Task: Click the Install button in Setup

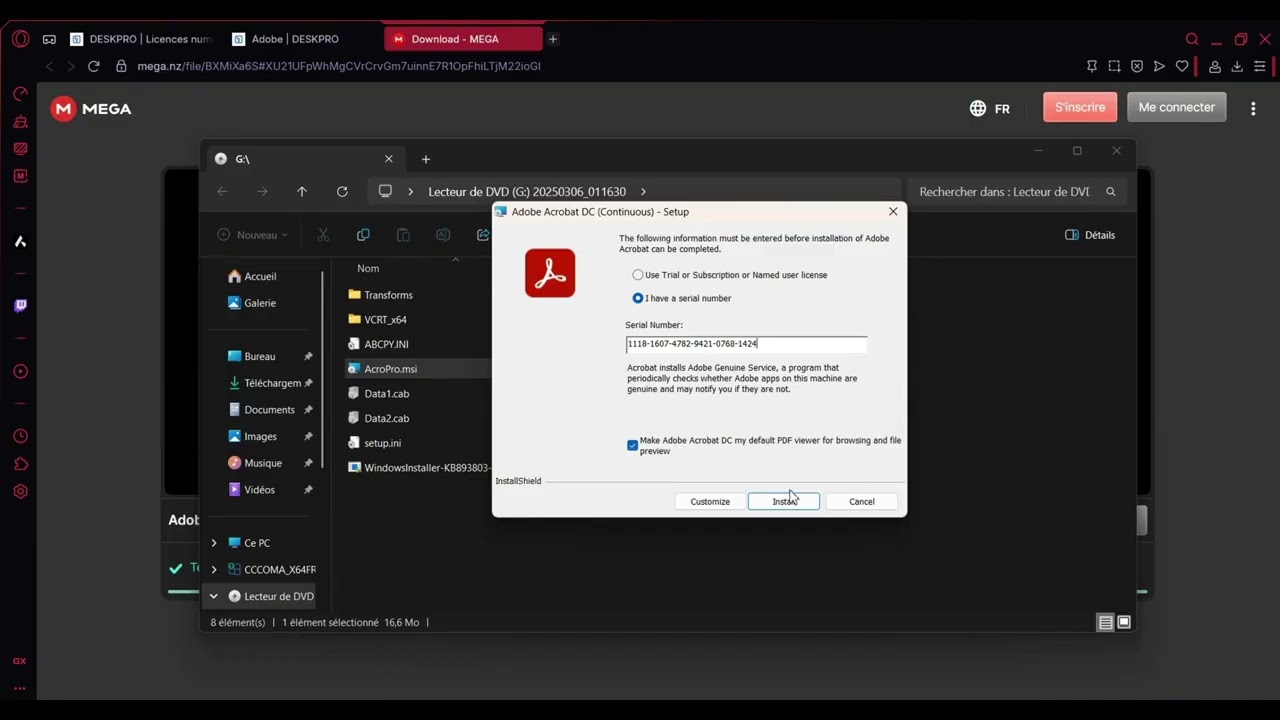Action: [784, 501]
